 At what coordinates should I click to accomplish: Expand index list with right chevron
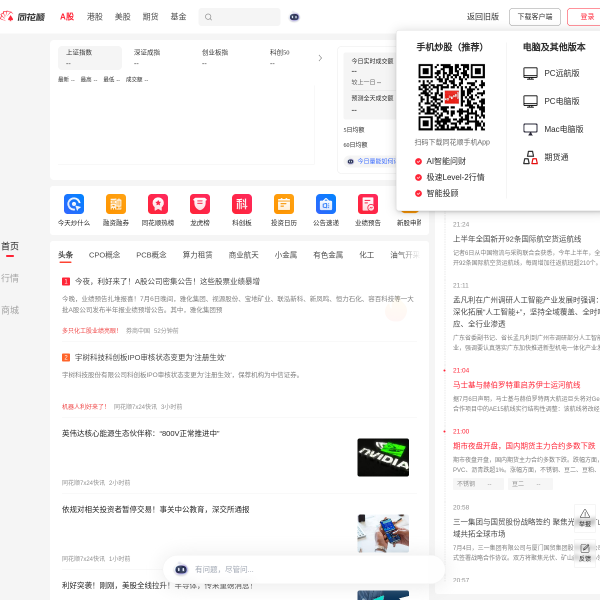320,58
